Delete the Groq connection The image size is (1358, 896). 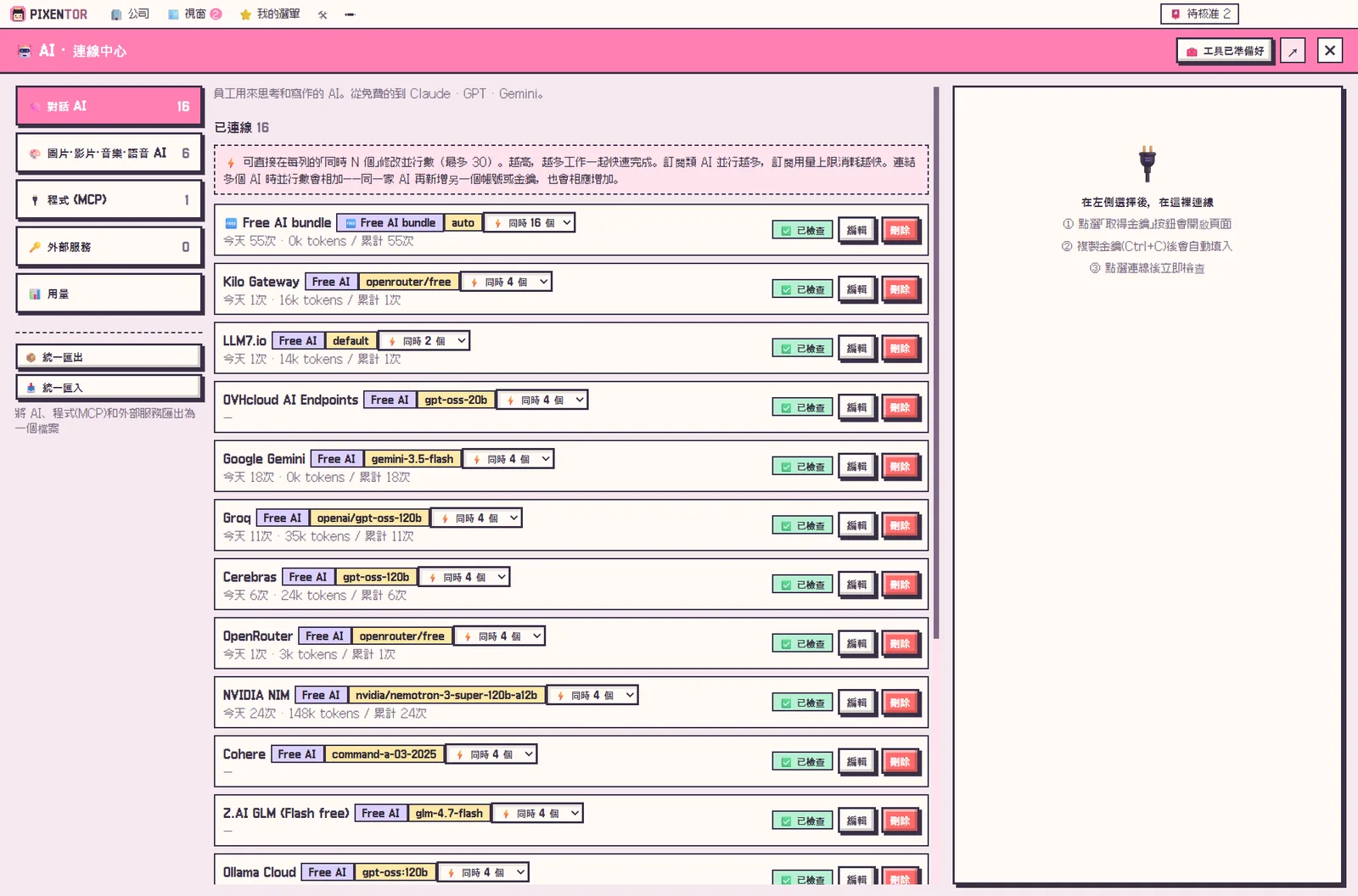point(901,526)
